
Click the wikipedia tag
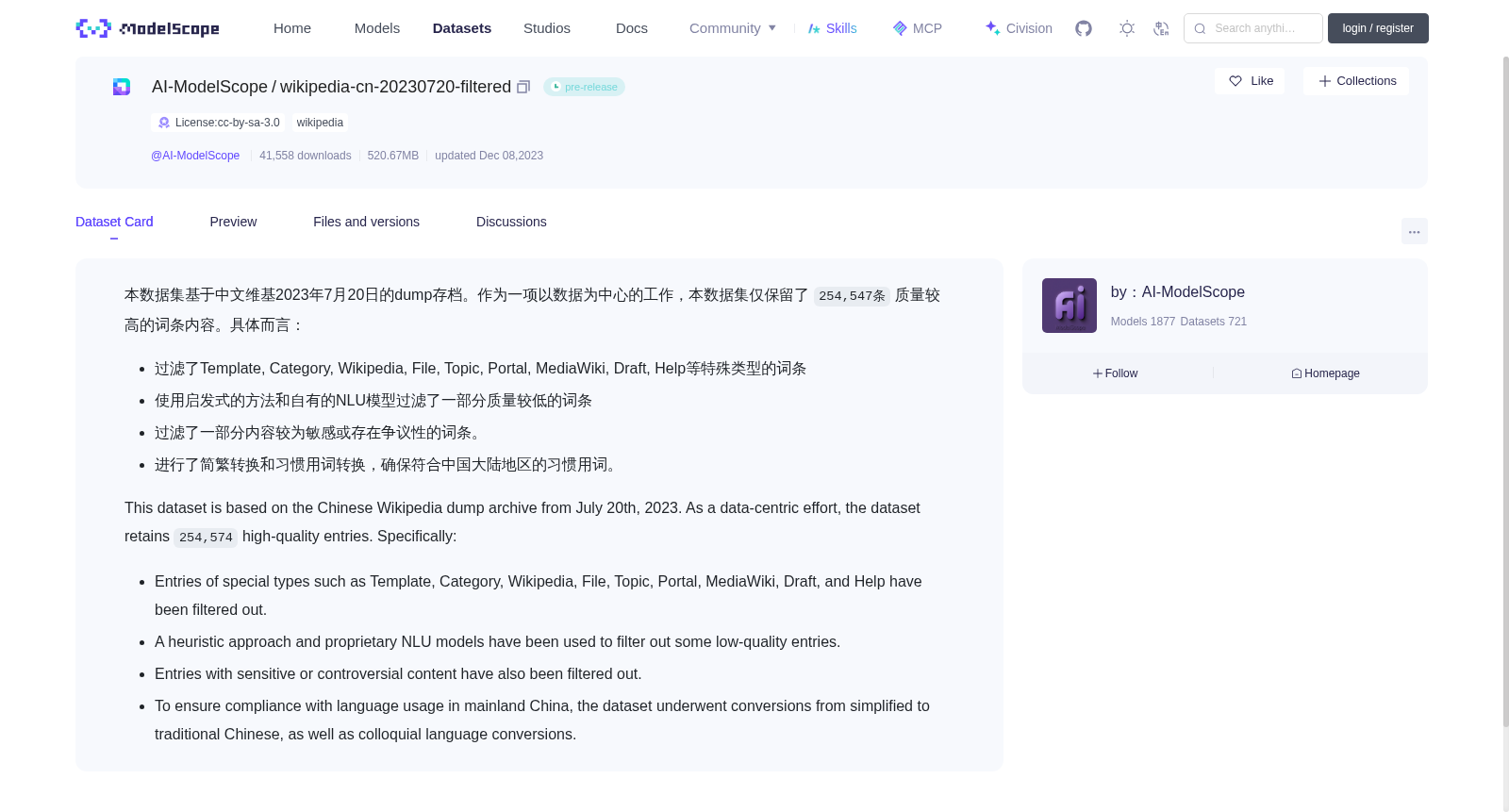(x=320, y=123)
